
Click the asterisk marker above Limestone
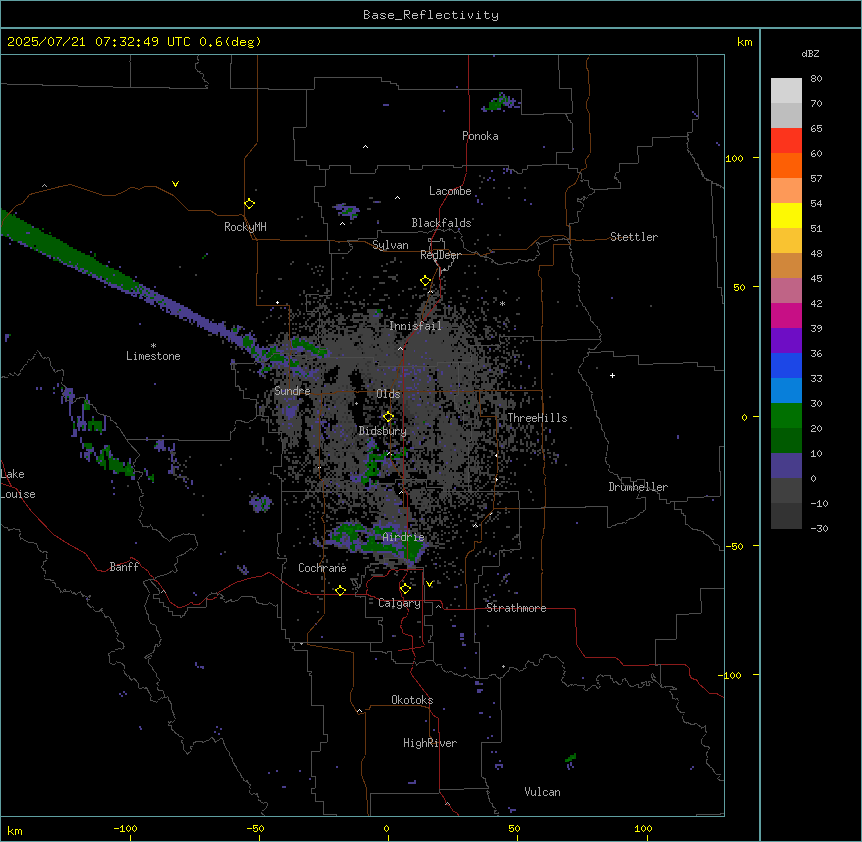click(153, 346)
